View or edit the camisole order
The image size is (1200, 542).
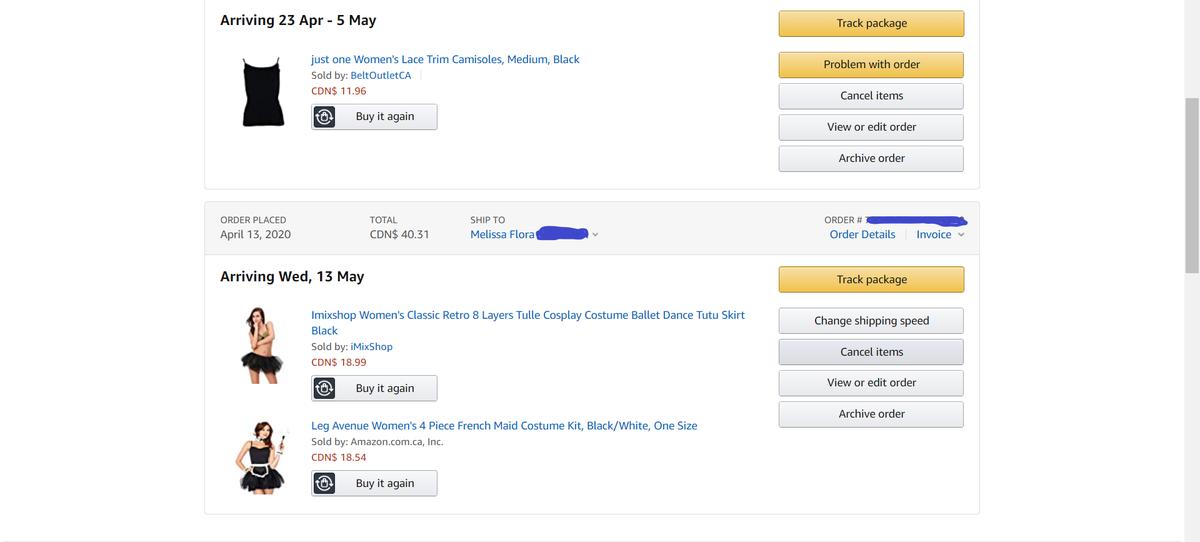pyautogui.click(x=871, y=127)
